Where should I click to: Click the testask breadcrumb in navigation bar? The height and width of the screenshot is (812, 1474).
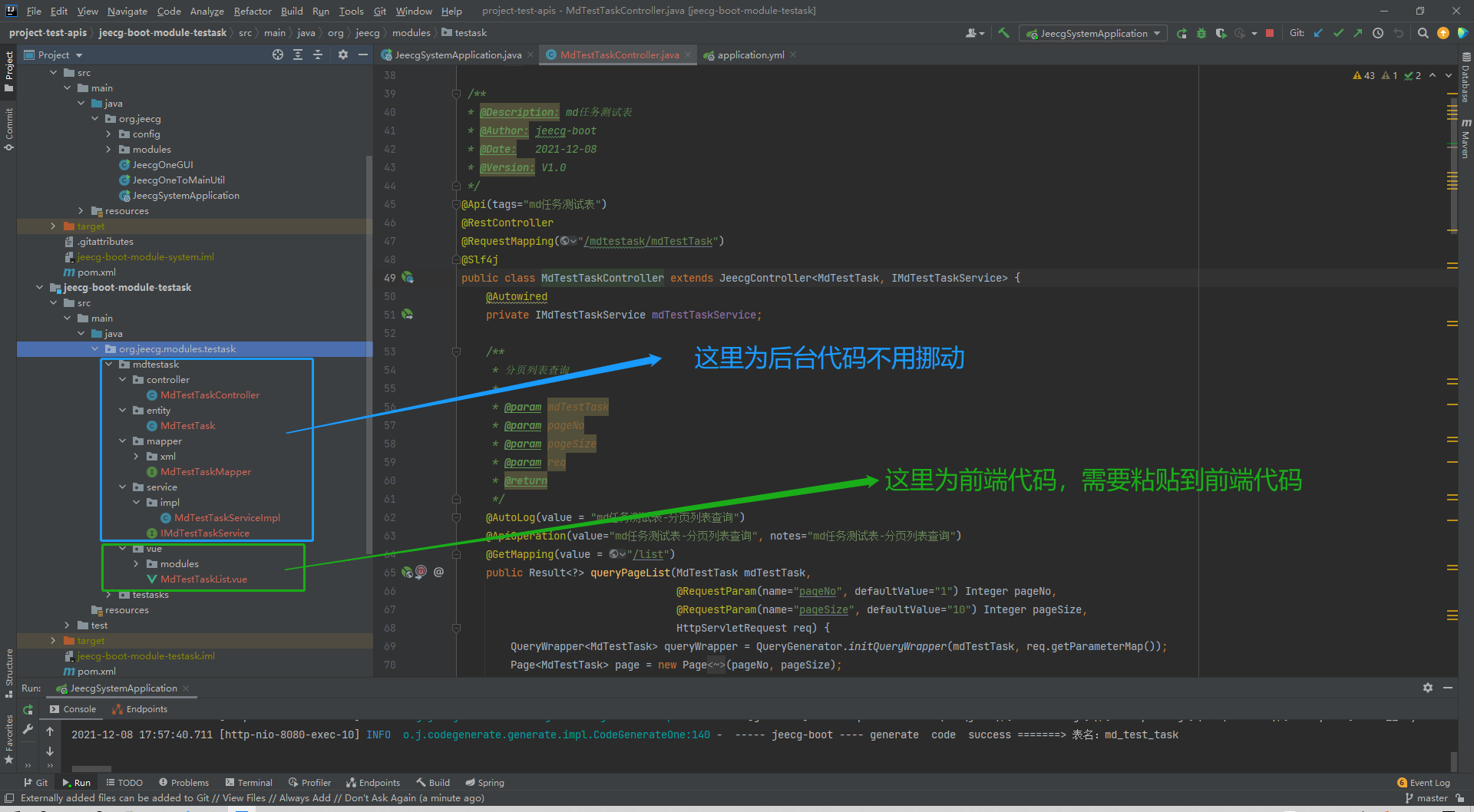(464, 32)
